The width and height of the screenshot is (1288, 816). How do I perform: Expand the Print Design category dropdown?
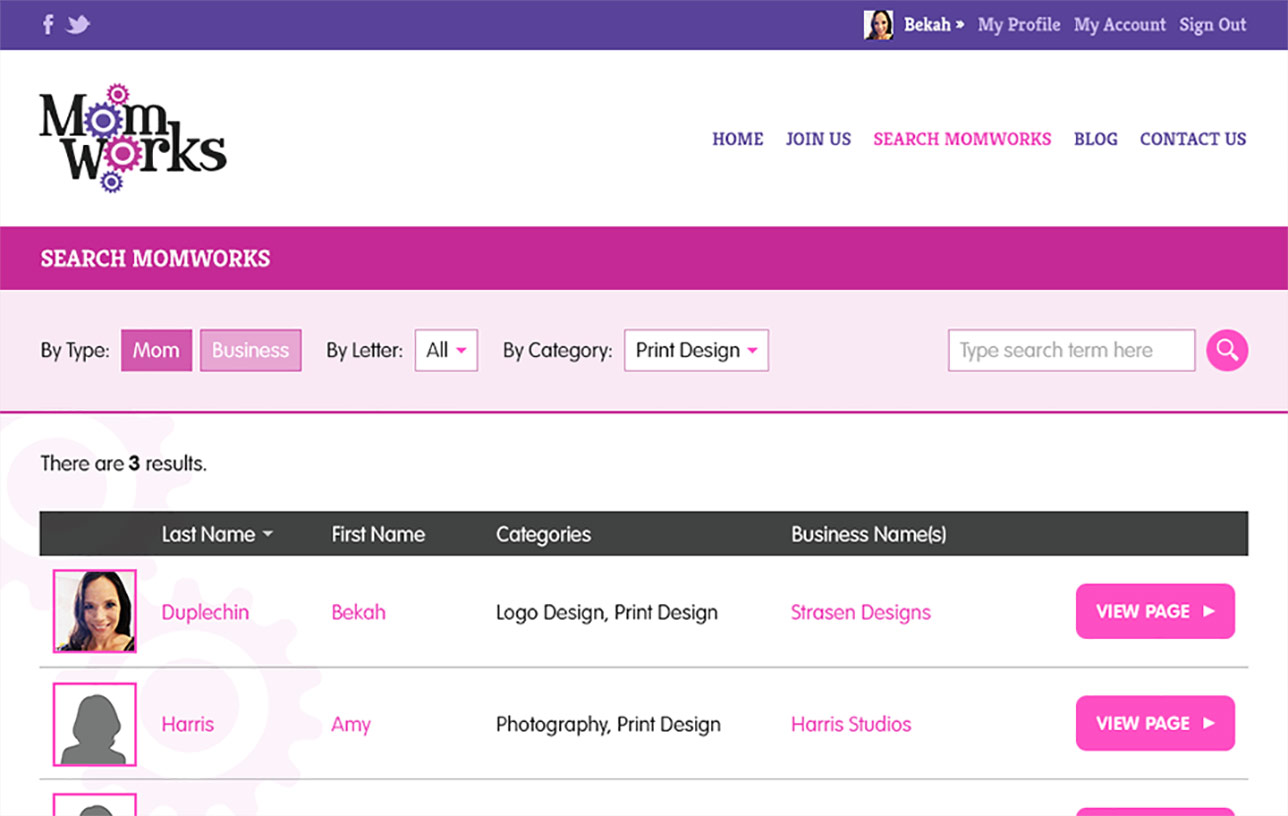(696, 350)
